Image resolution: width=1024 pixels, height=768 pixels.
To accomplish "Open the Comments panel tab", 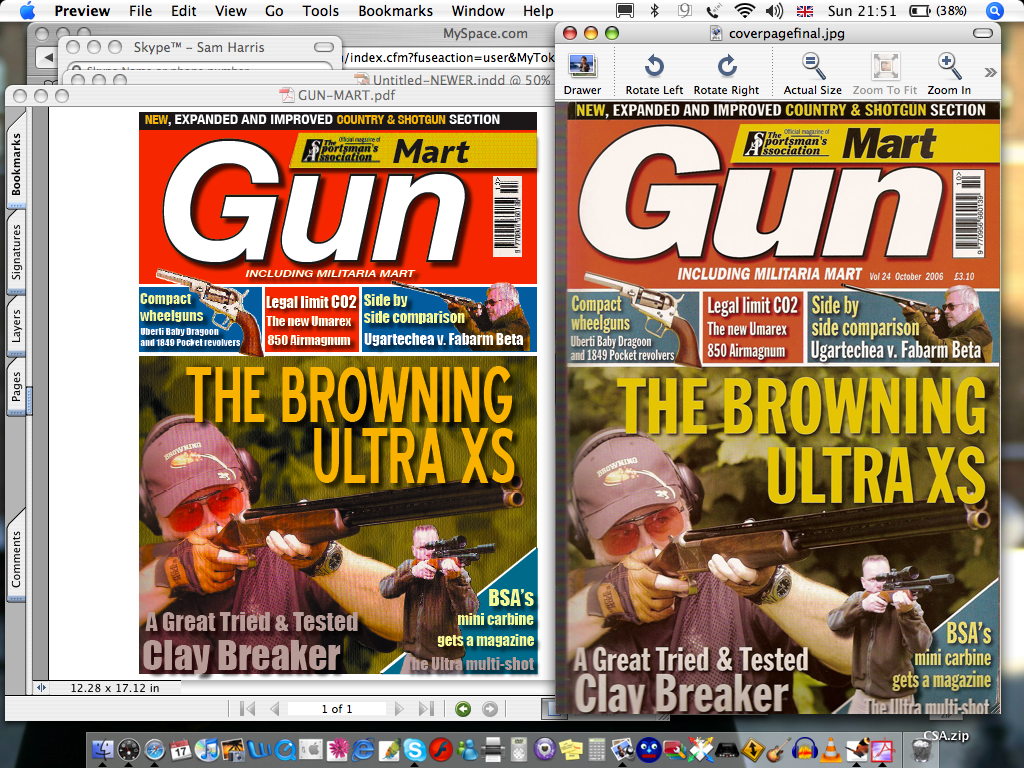I will (x=16, y=558).
